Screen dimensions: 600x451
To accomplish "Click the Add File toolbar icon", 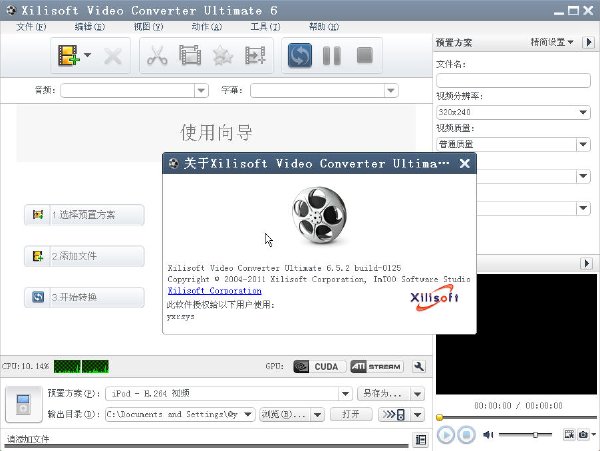I will click(68, 56).
